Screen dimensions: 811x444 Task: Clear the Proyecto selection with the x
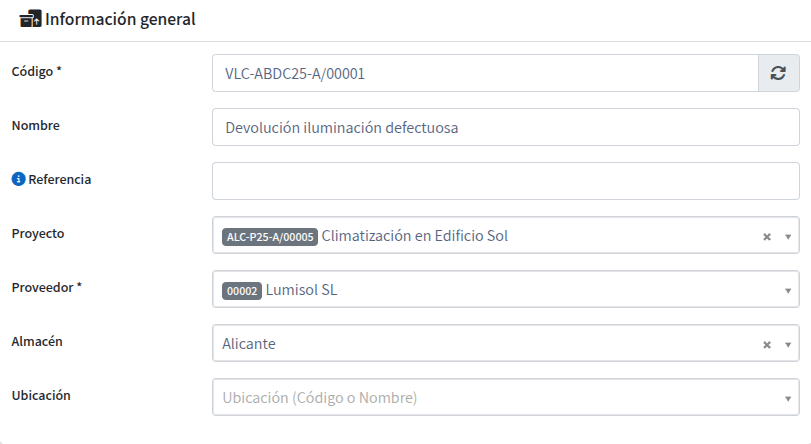[x=767, y=236]
